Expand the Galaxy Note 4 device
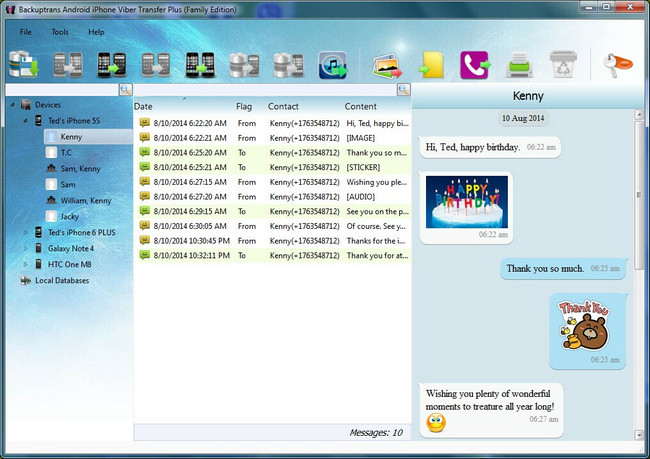Viewport: 650px width, 459px height. point(26,248)
